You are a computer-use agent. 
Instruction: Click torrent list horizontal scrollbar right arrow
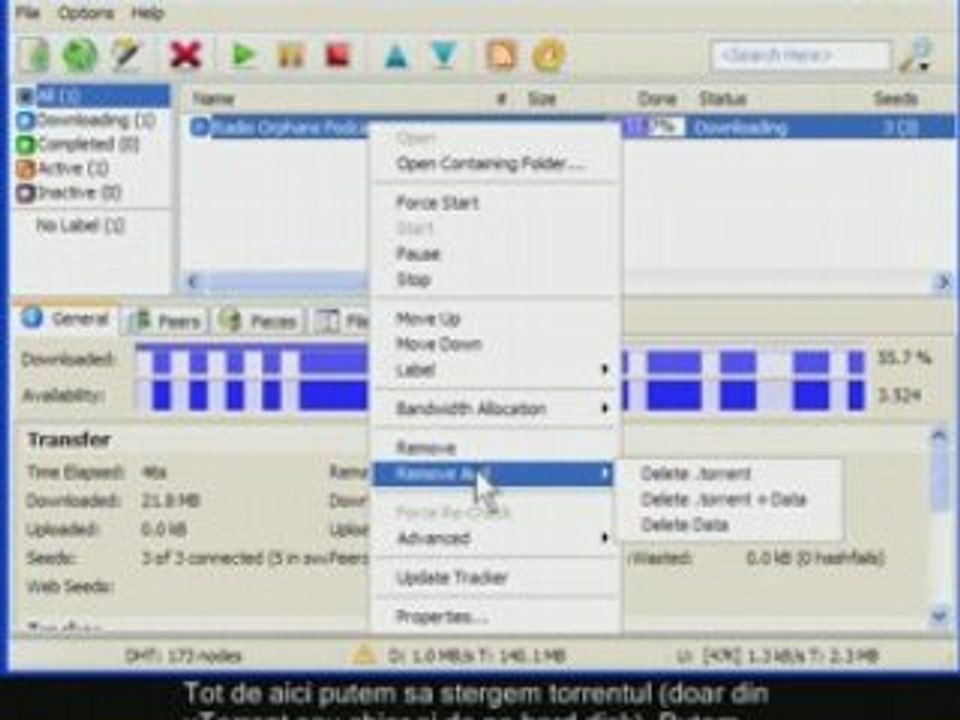(x=943, y=282)
